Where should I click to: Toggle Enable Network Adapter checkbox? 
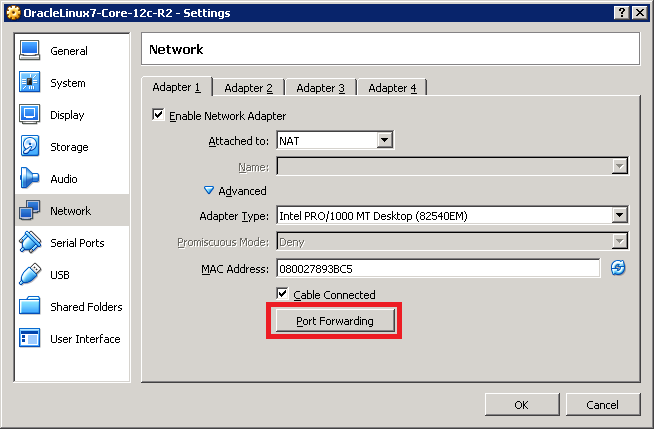158,116
